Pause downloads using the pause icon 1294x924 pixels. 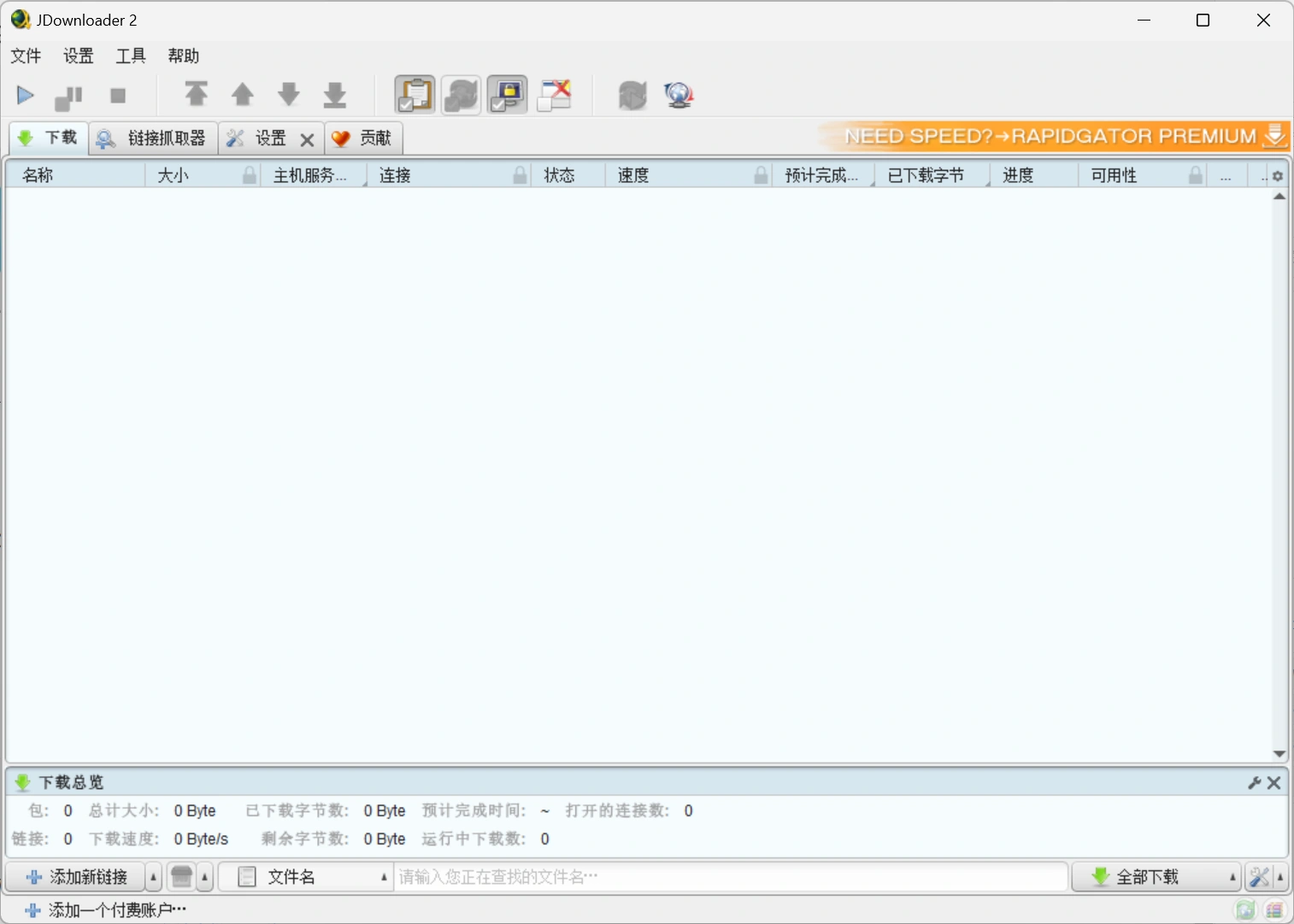click(x=68, y=97)
